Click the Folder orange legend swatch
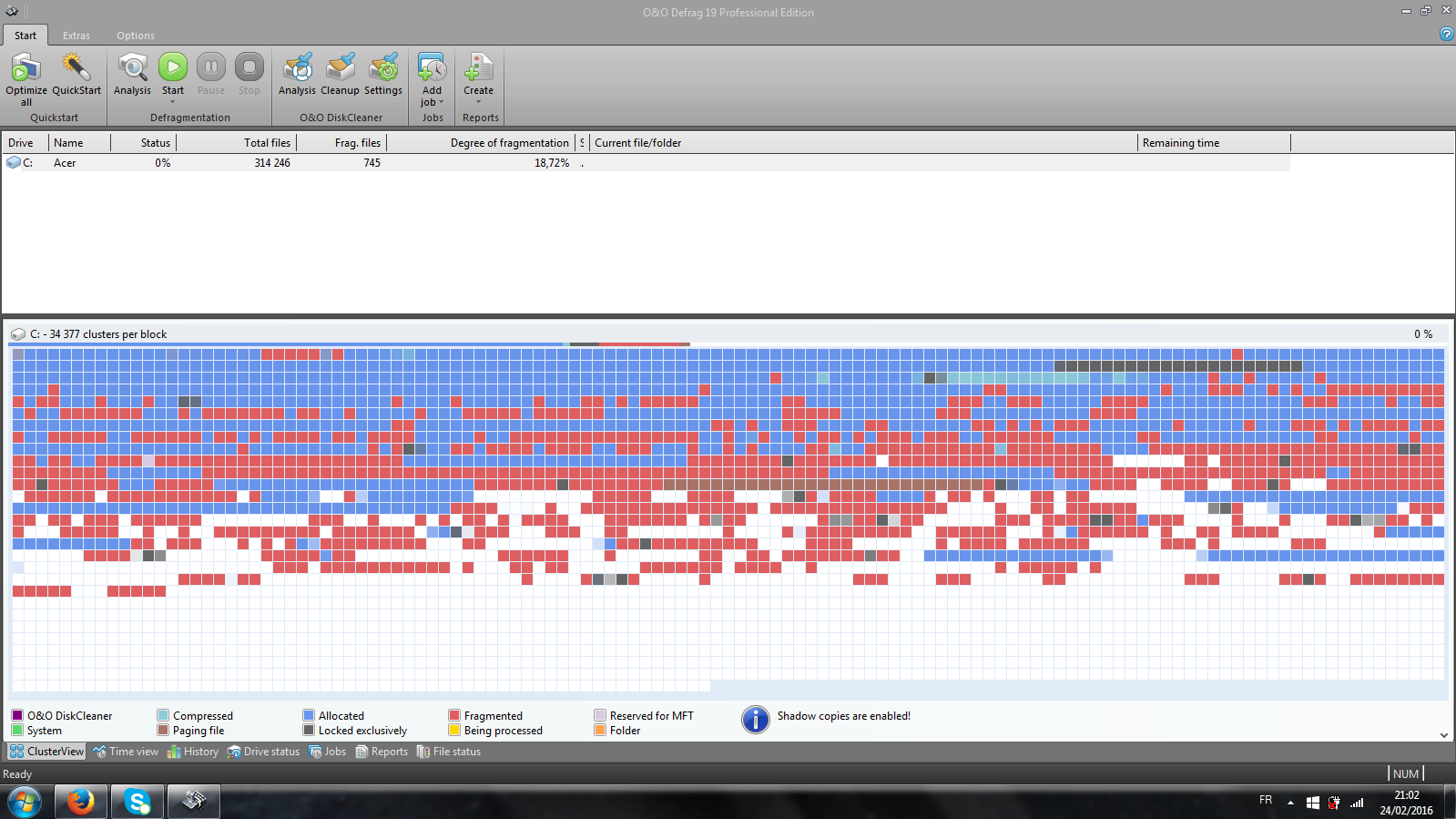This screenshot has width=1456, height=819. tap(600, 730)
